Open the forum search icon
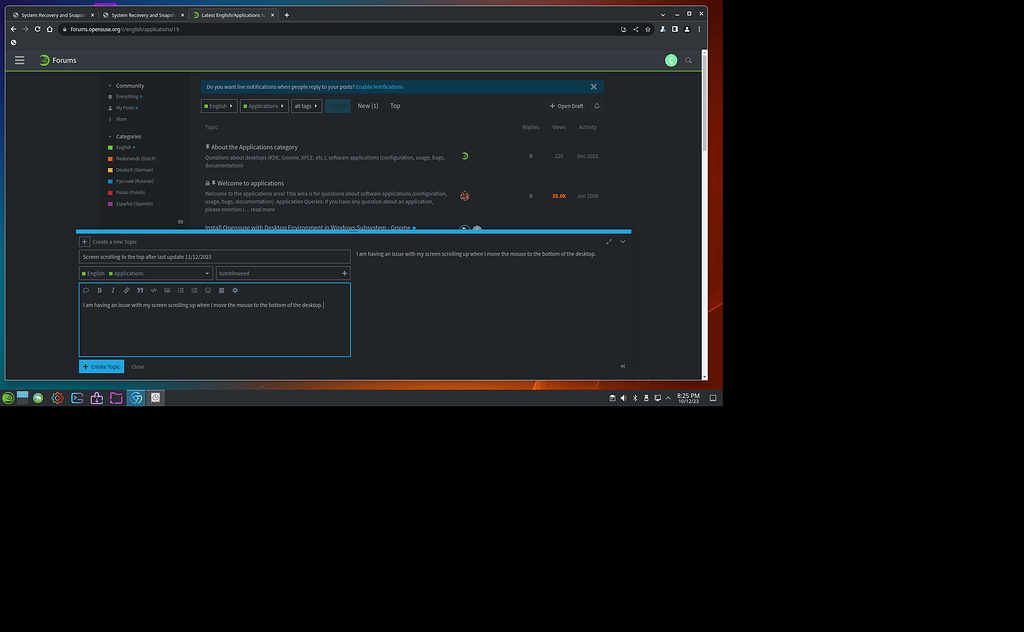Screen dimensions: 1024x632 tap(688, 60)
